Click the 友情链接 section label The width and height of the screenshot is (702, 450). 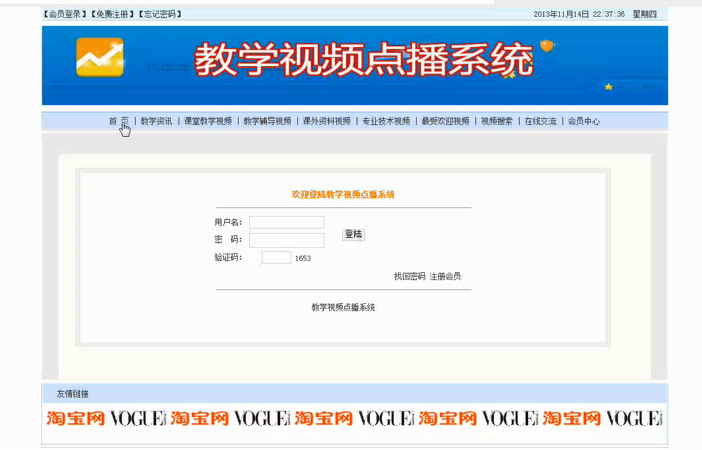(x=73, y=394)
